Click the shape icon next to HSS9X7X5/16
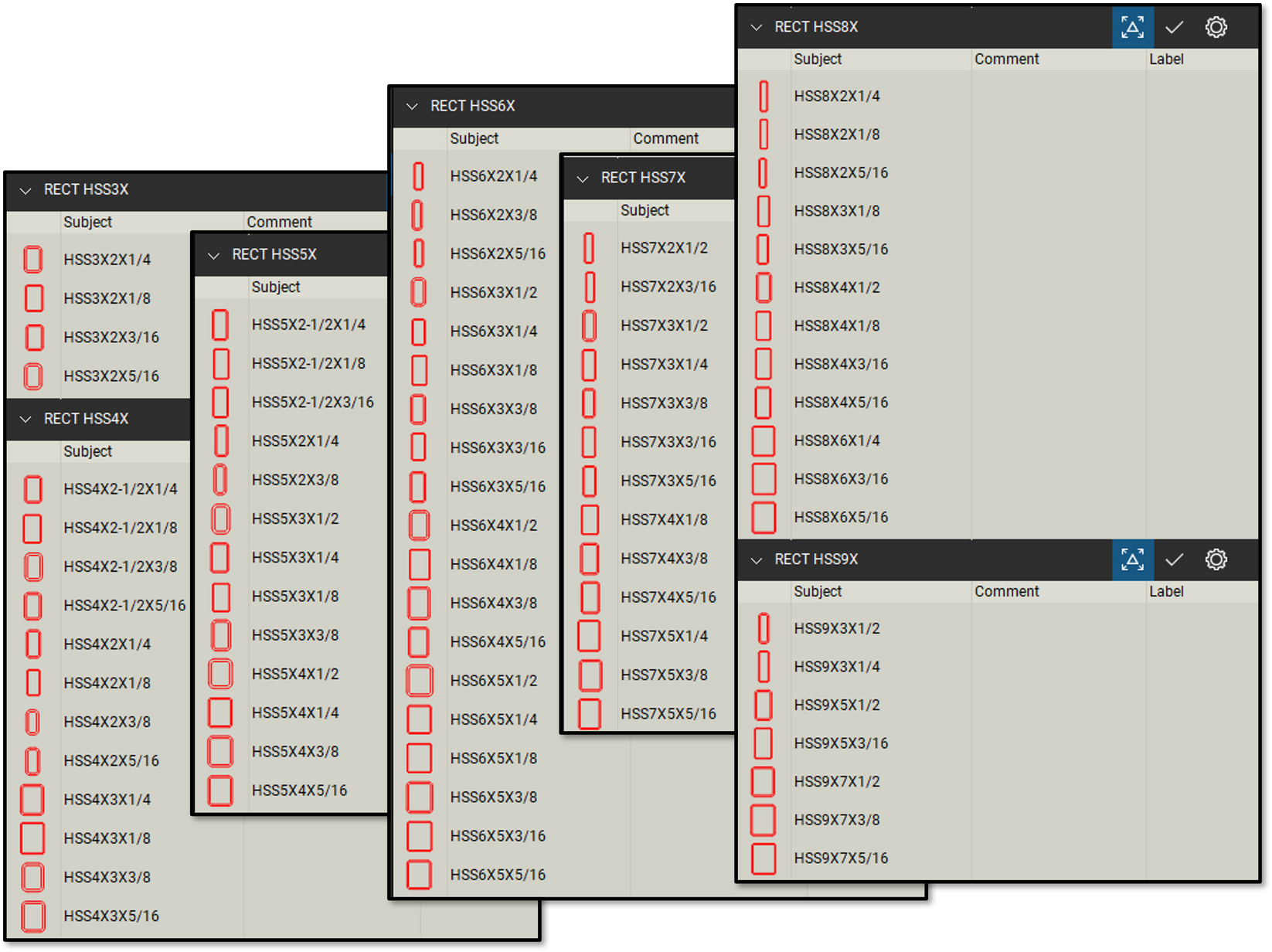Image resolution: width=1272 pixels, height=952 pixels. point(763,858)
